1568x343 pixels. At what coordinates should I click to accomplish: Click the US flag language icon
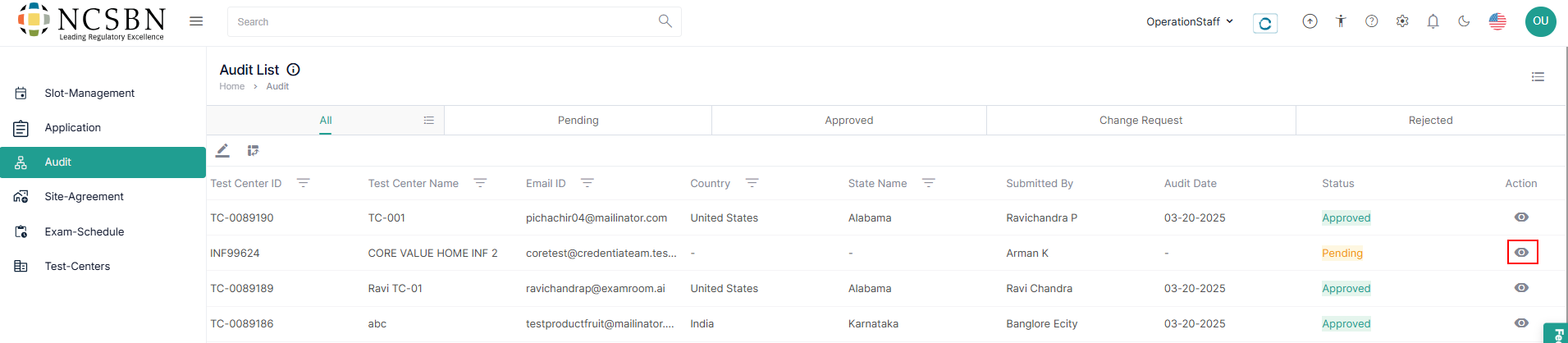1497,21
